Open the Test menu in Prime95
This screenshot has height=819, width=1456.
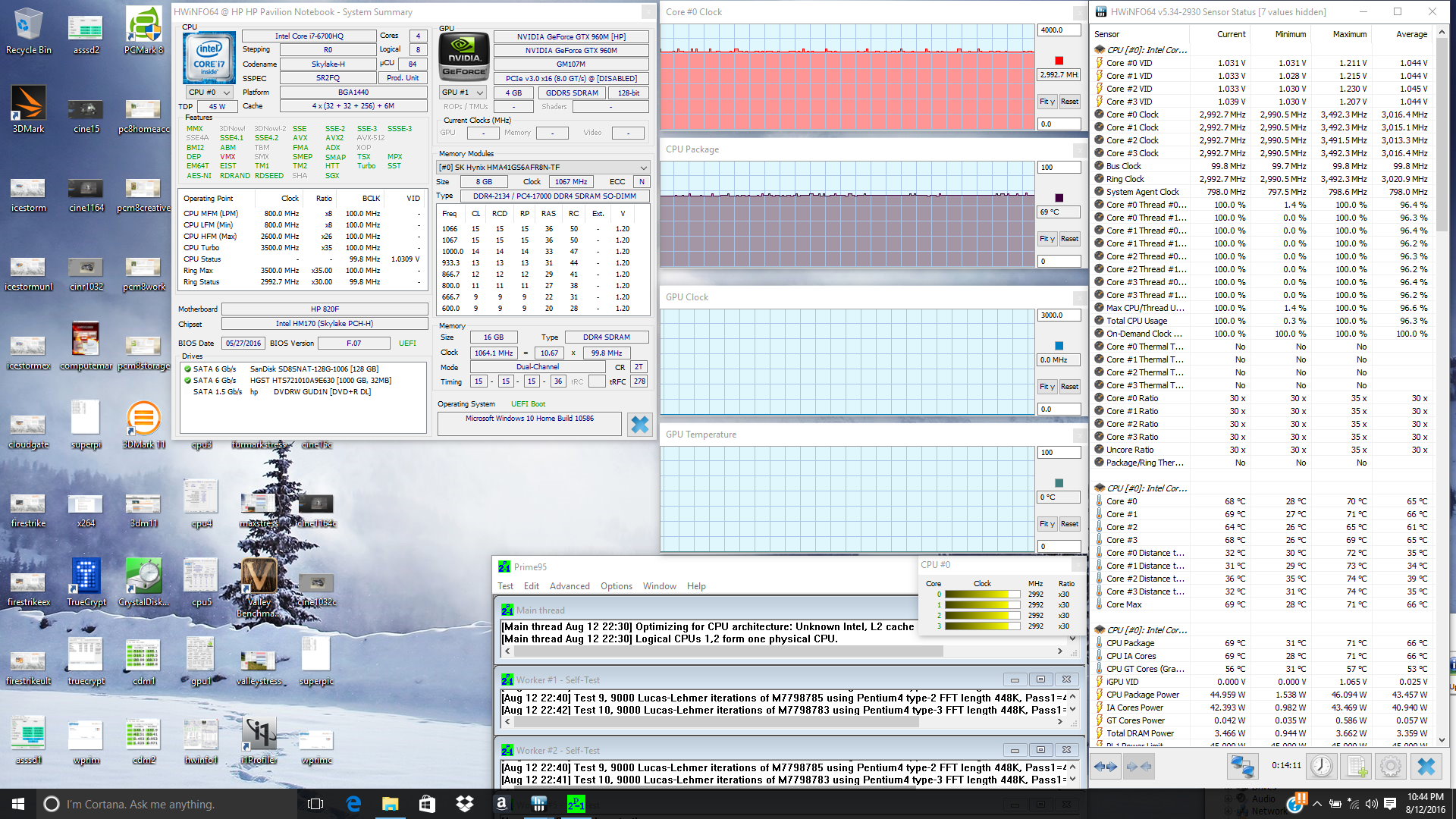point(506,586)
